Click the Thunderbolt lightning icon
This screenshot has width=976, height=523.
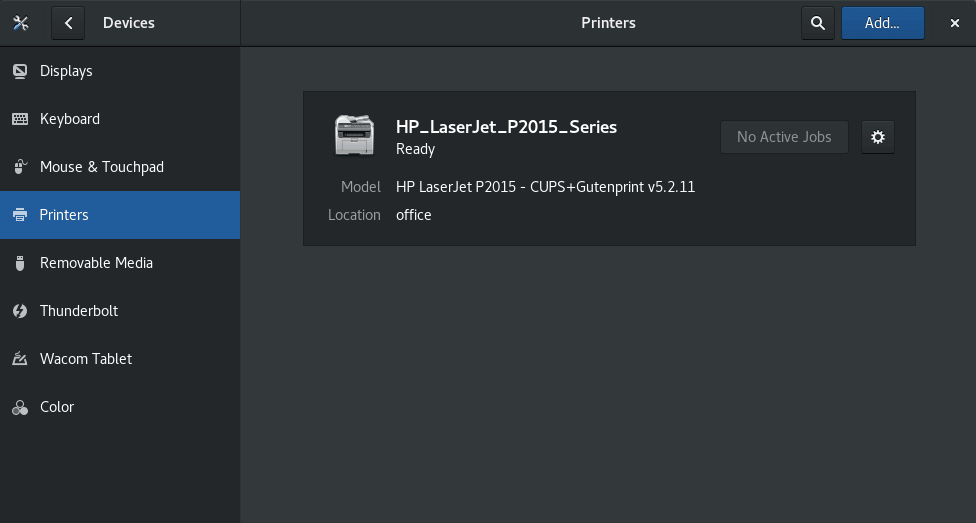pos(20,311)
